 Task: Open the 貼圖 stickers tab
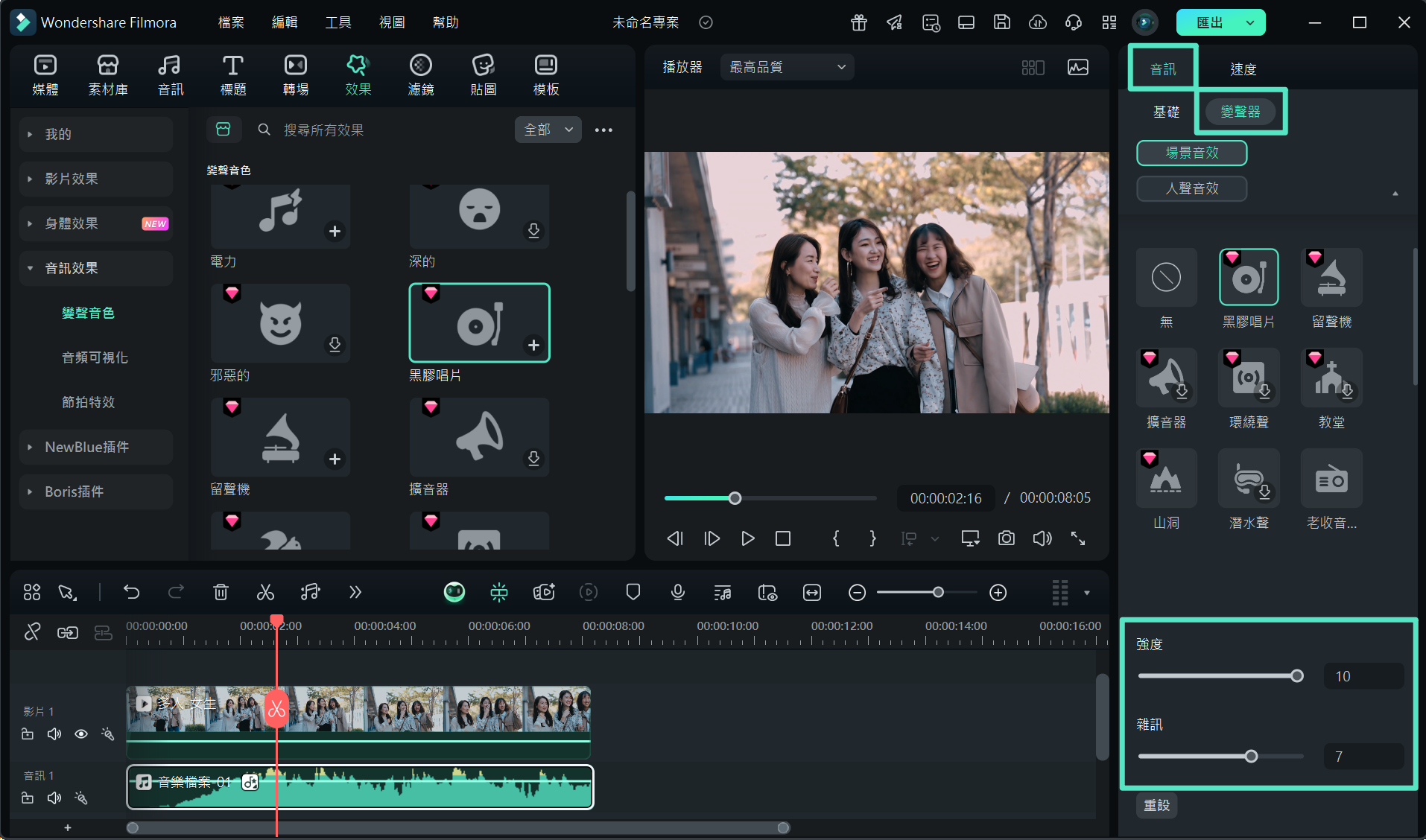point(484,75)
